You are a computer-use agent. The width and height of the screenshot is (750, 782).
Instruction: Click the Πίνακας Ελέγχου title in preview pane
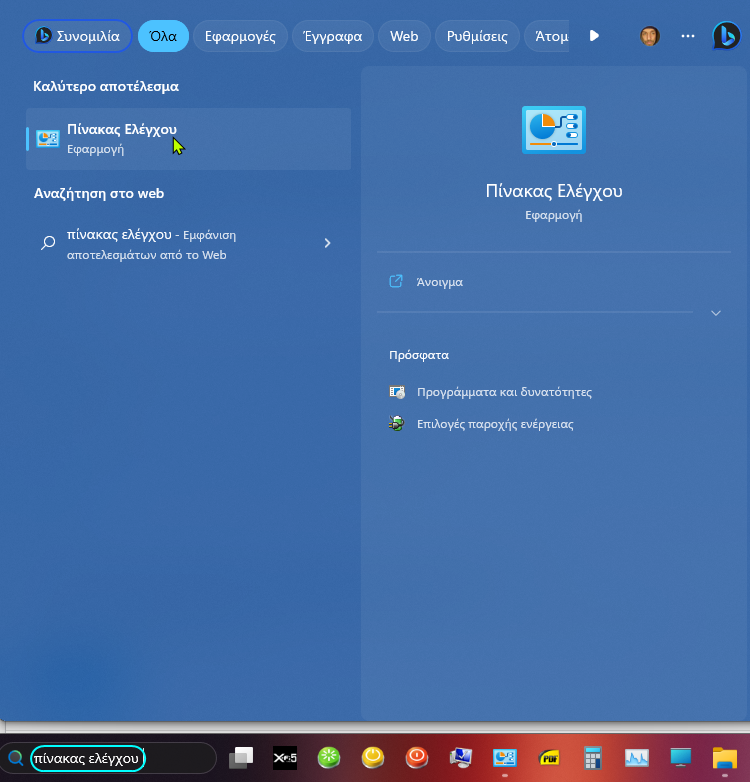pos(554,191)
